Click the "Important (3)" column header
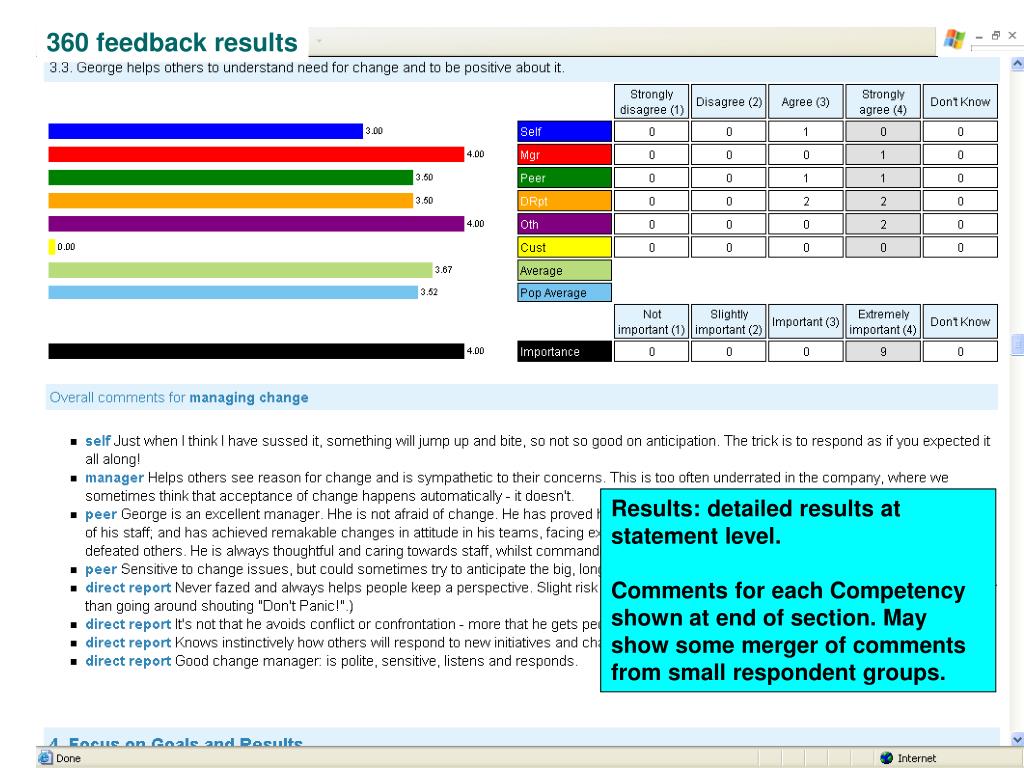 pos(806,322)
